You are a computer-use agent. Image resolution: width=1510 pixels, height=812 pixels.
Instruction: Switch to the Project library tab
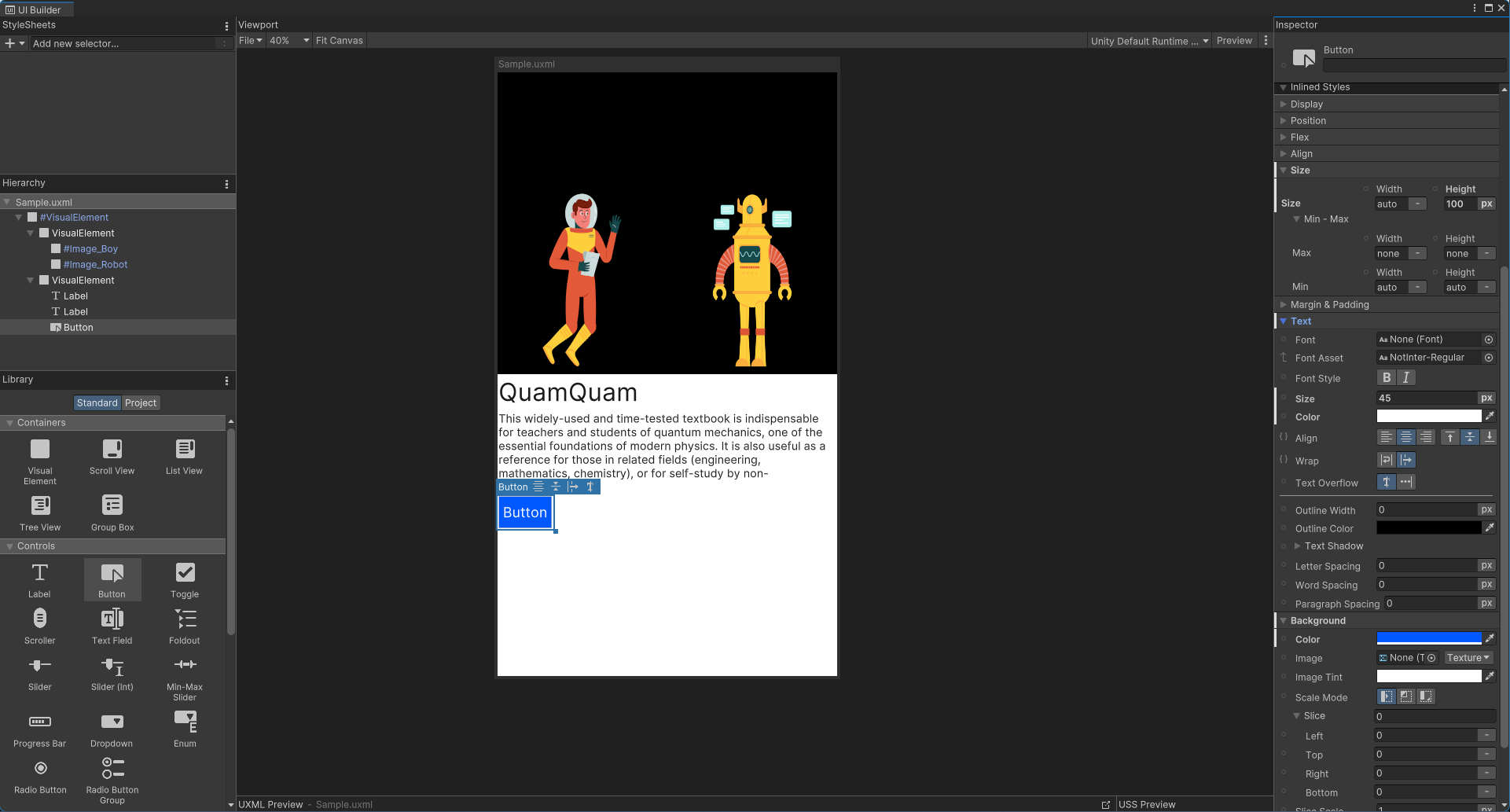point(141,402)
